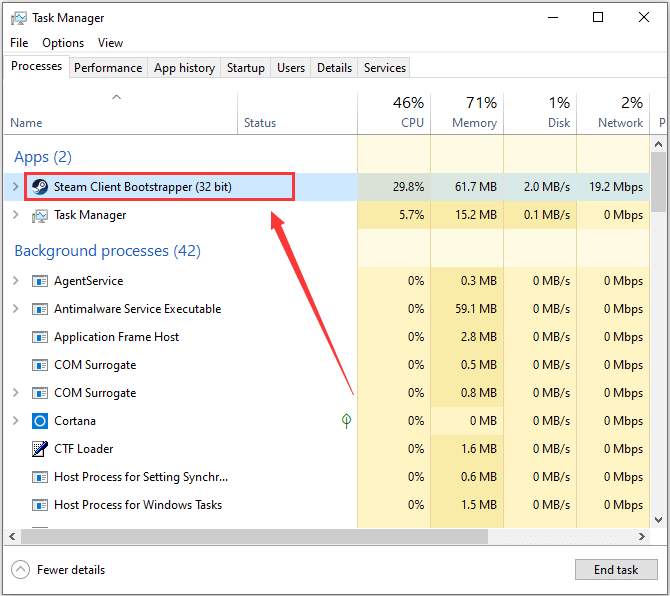Sort by the Disk column header
670x596 pixels.
point(540,114)
